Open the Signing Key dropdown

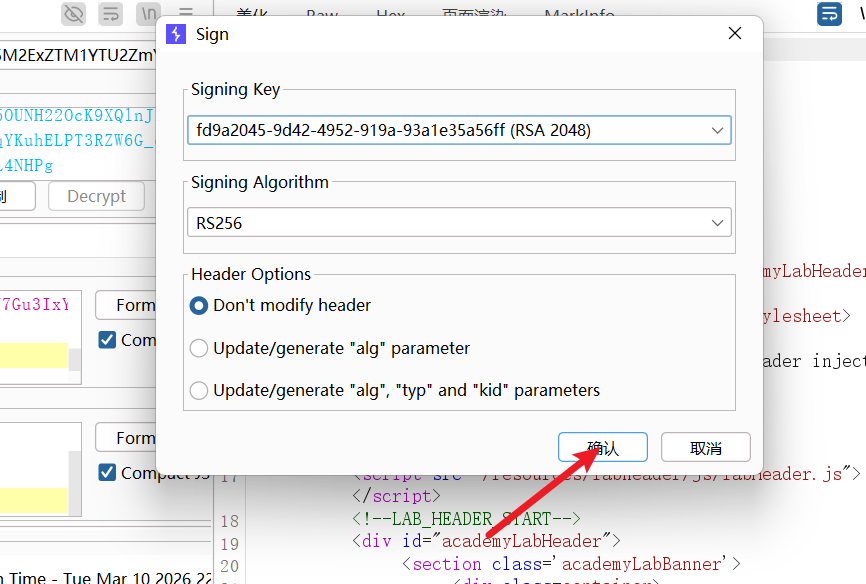(x=460, y=130)
